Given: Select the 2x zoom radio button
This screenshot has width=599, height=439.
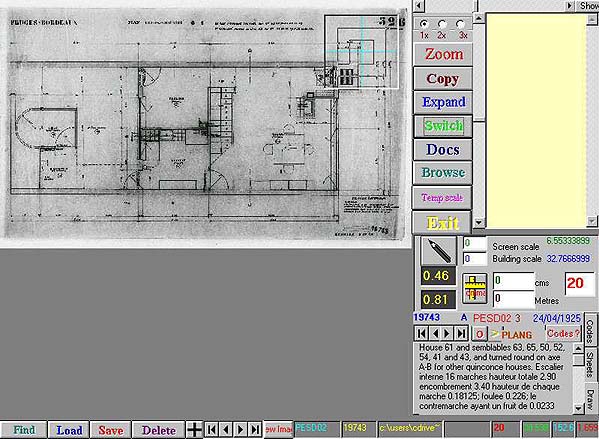Looking at the screenshot, I should 442,24.
